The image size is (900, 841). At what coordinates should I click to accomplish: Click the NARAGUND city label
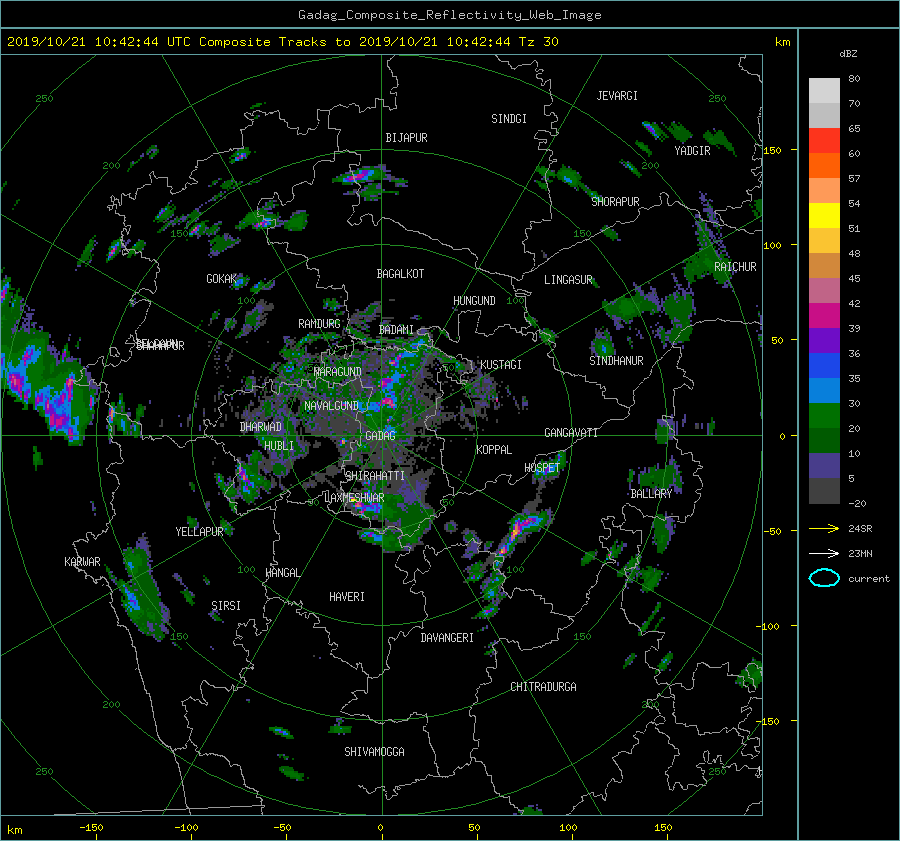(338, 371)
